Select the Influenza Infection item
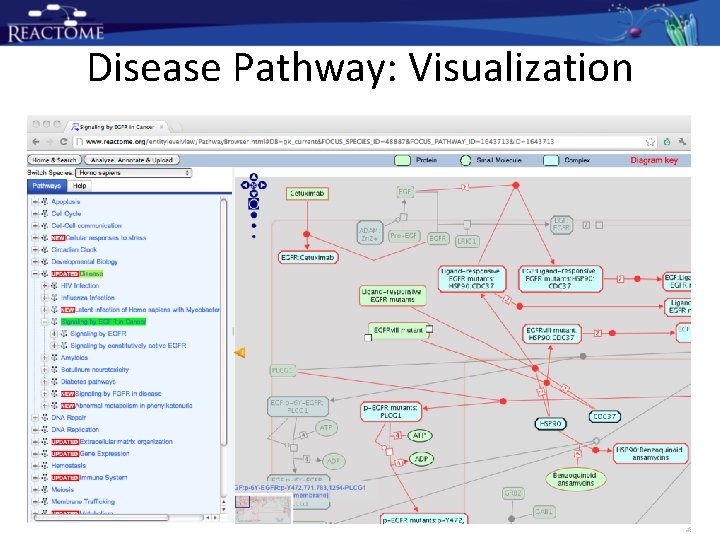720x540 pixels. point(88,298)
